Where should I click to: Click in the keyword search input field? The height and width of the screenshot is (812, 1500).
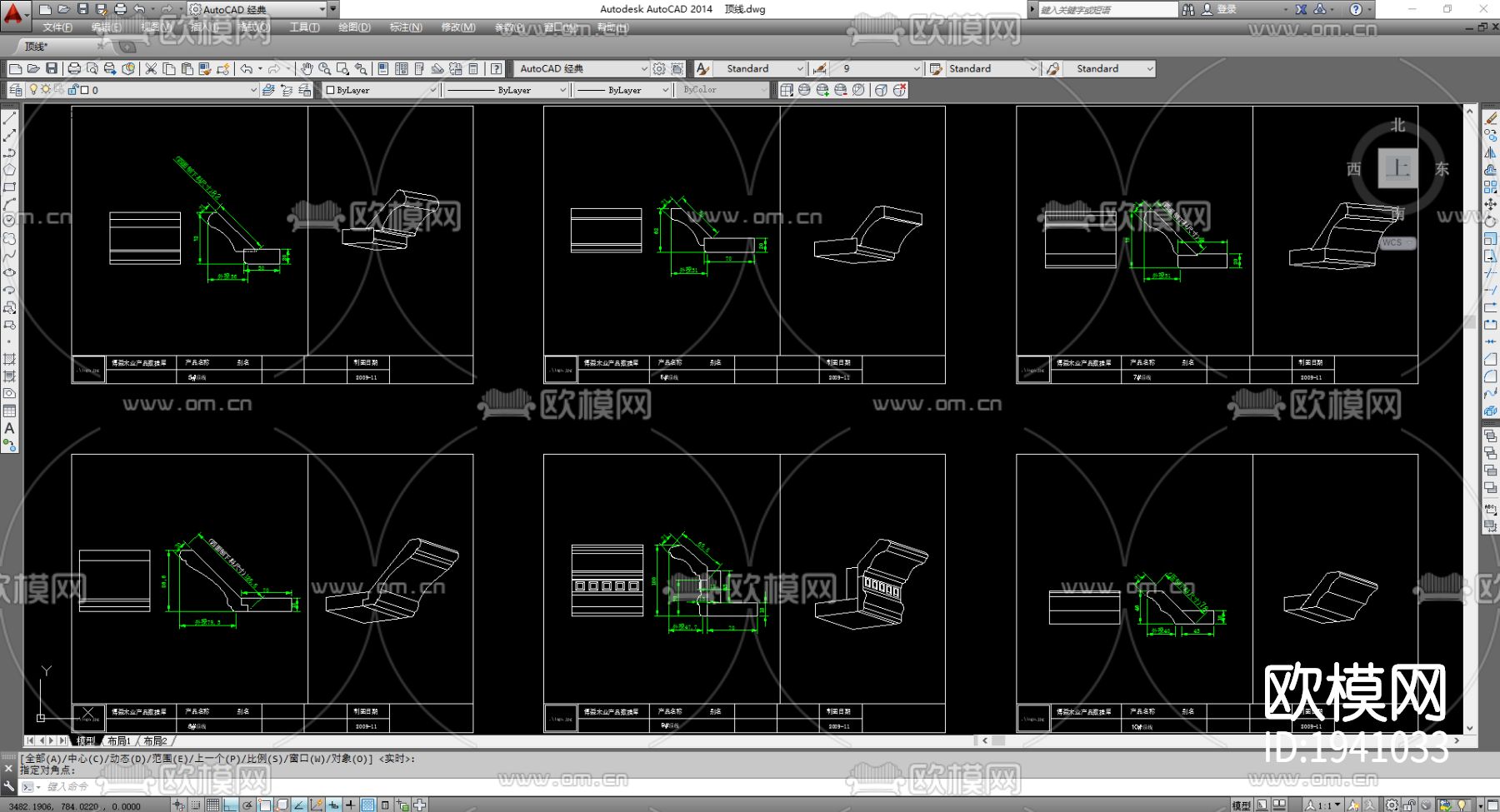(1108, 9)
